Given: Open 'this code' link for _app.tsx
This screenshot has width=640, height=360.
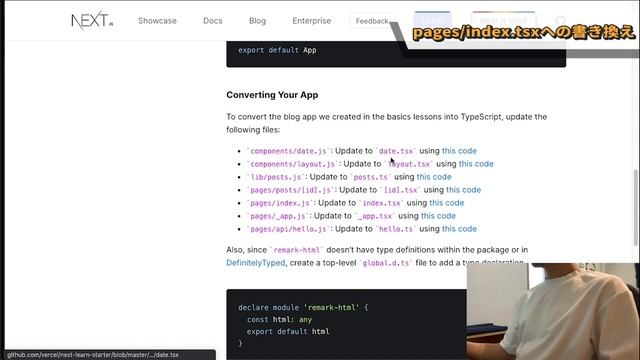Looking at the screenshot, I should [x=438, y=216].
